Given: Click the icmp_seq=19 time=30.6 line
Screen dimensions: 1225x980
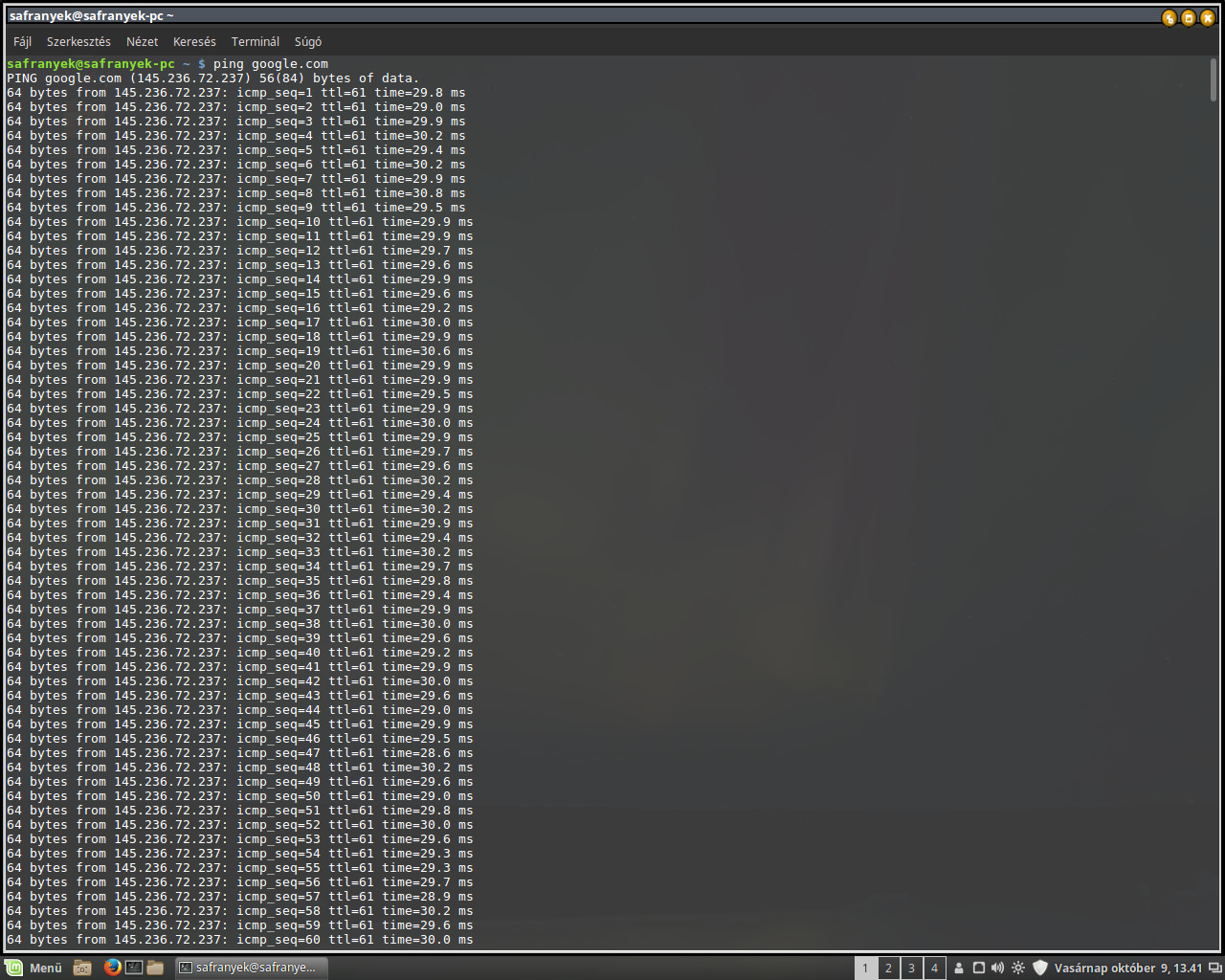Looking at the screenshot, I should tap(240, 351).
